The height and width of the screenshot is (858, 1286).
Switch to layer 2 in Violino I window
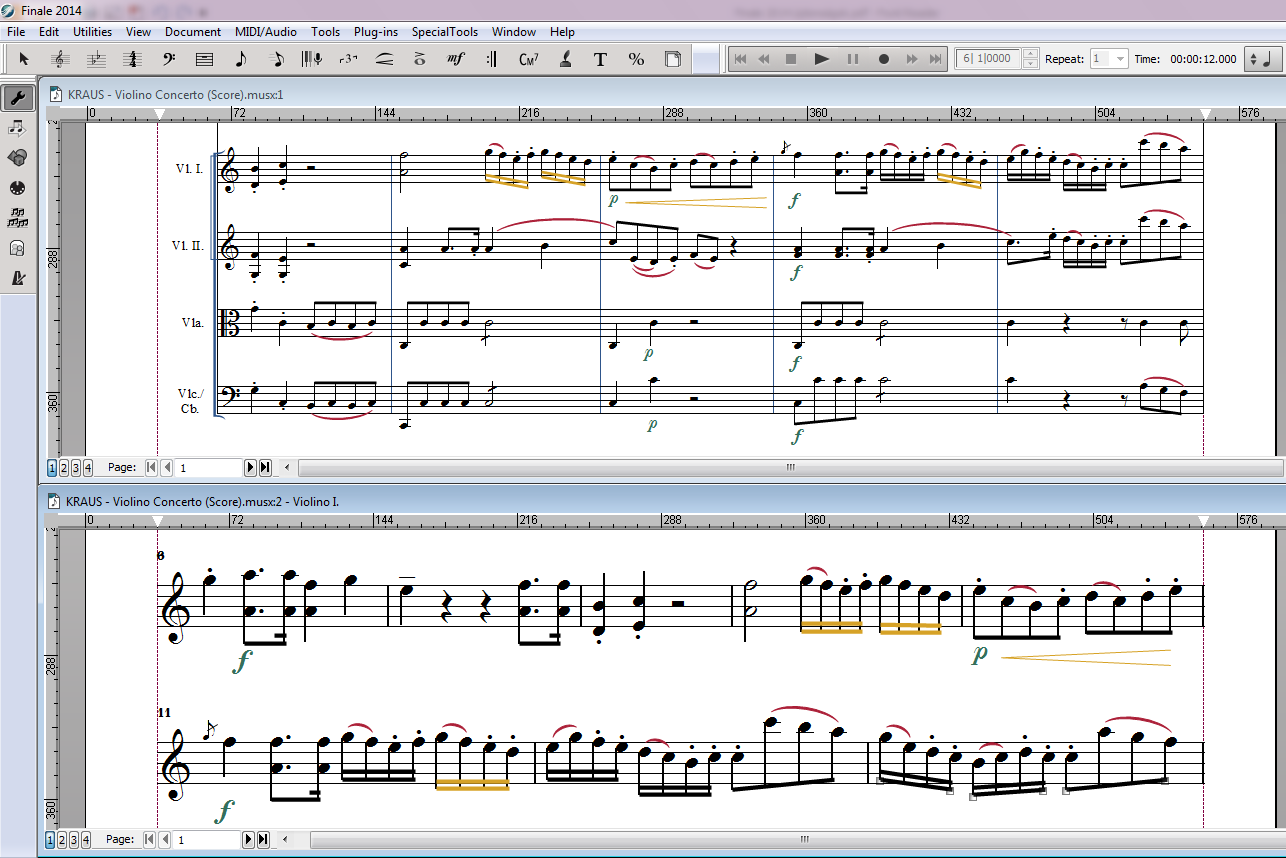point(63,839)
